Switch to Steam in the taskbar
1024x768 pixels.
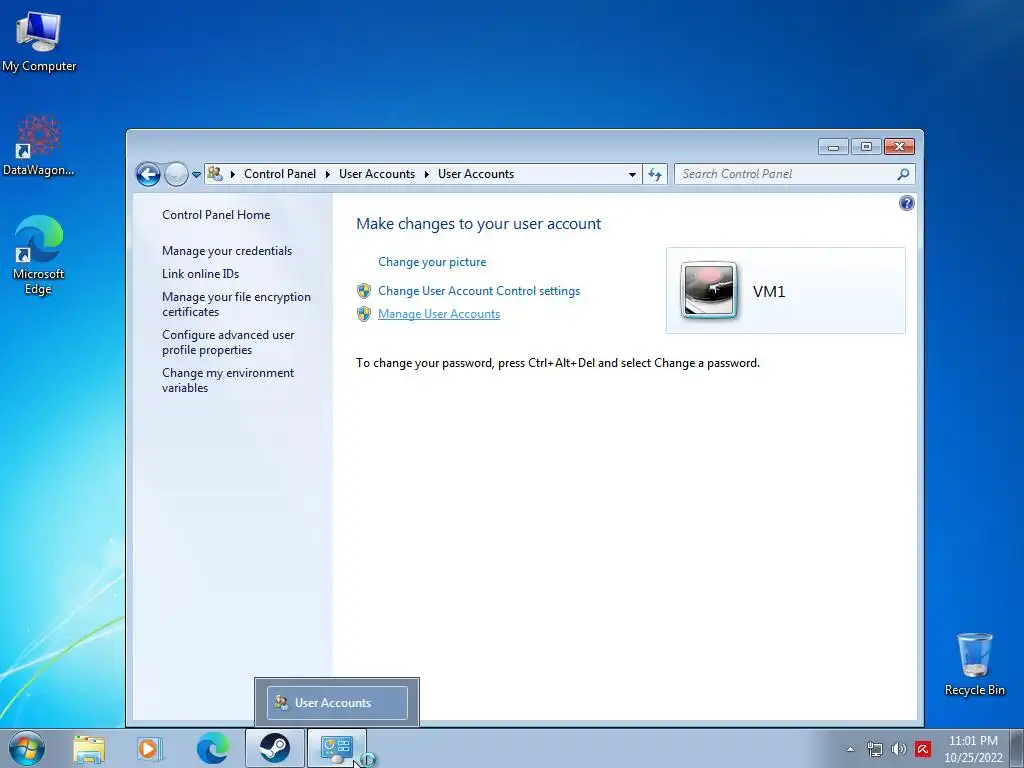click(275, 748)
